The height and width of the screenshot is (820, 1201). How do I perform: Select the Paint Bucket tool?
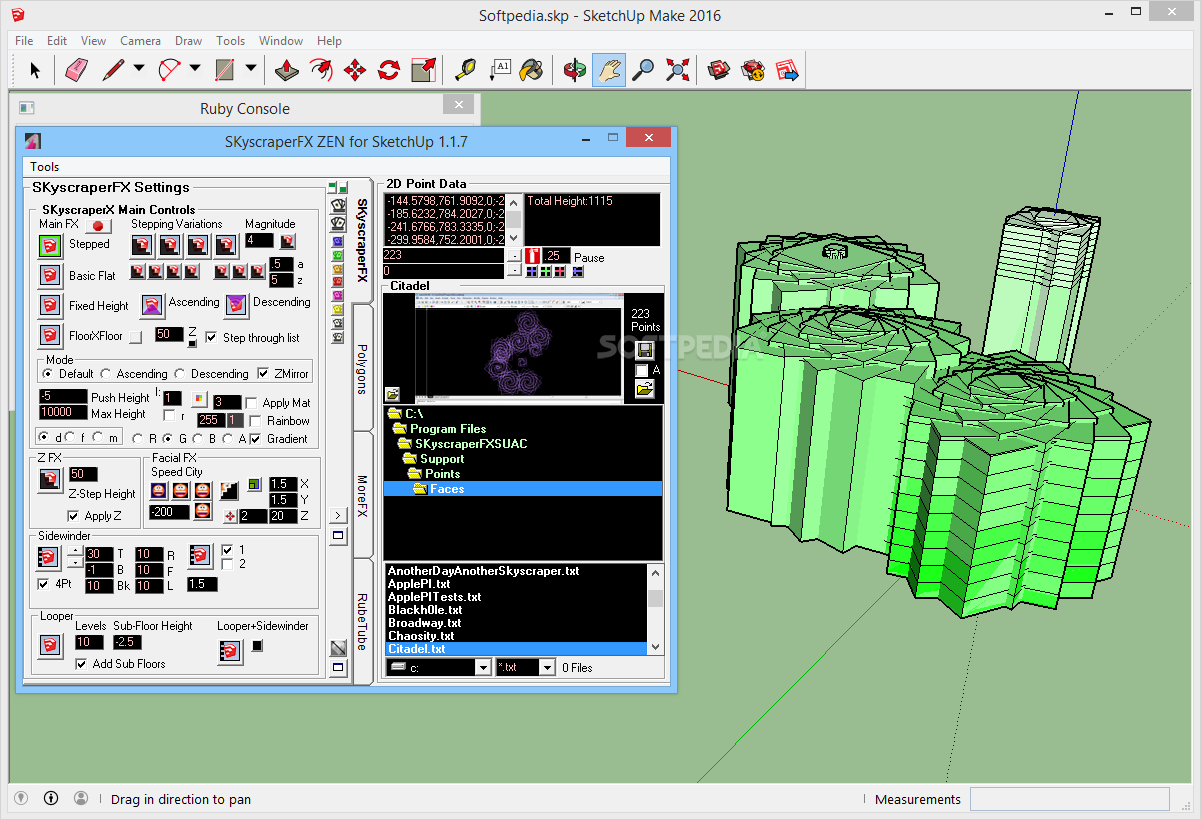pyautogui.click(x=533, y=70)
